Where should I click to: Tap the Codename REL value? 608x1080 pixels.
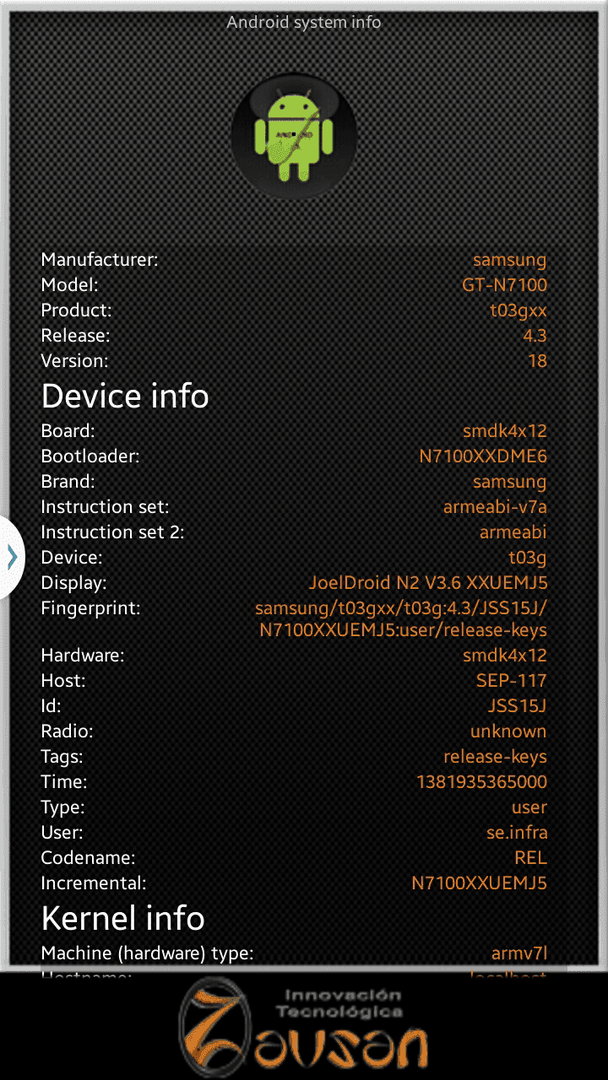[x=530, y=858]
